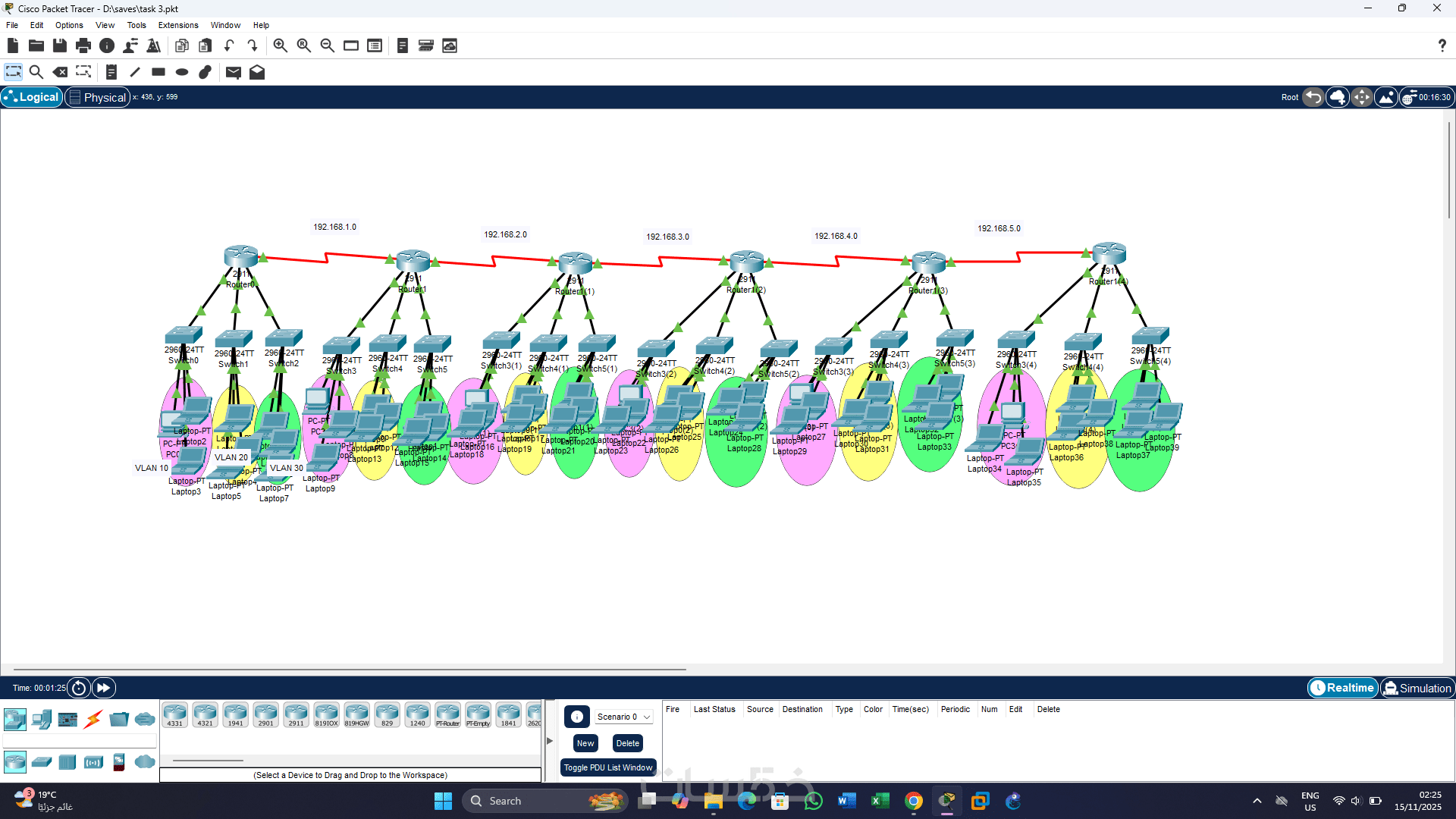
Task: Switch to Simulation mode
Action: point(1417,688)
